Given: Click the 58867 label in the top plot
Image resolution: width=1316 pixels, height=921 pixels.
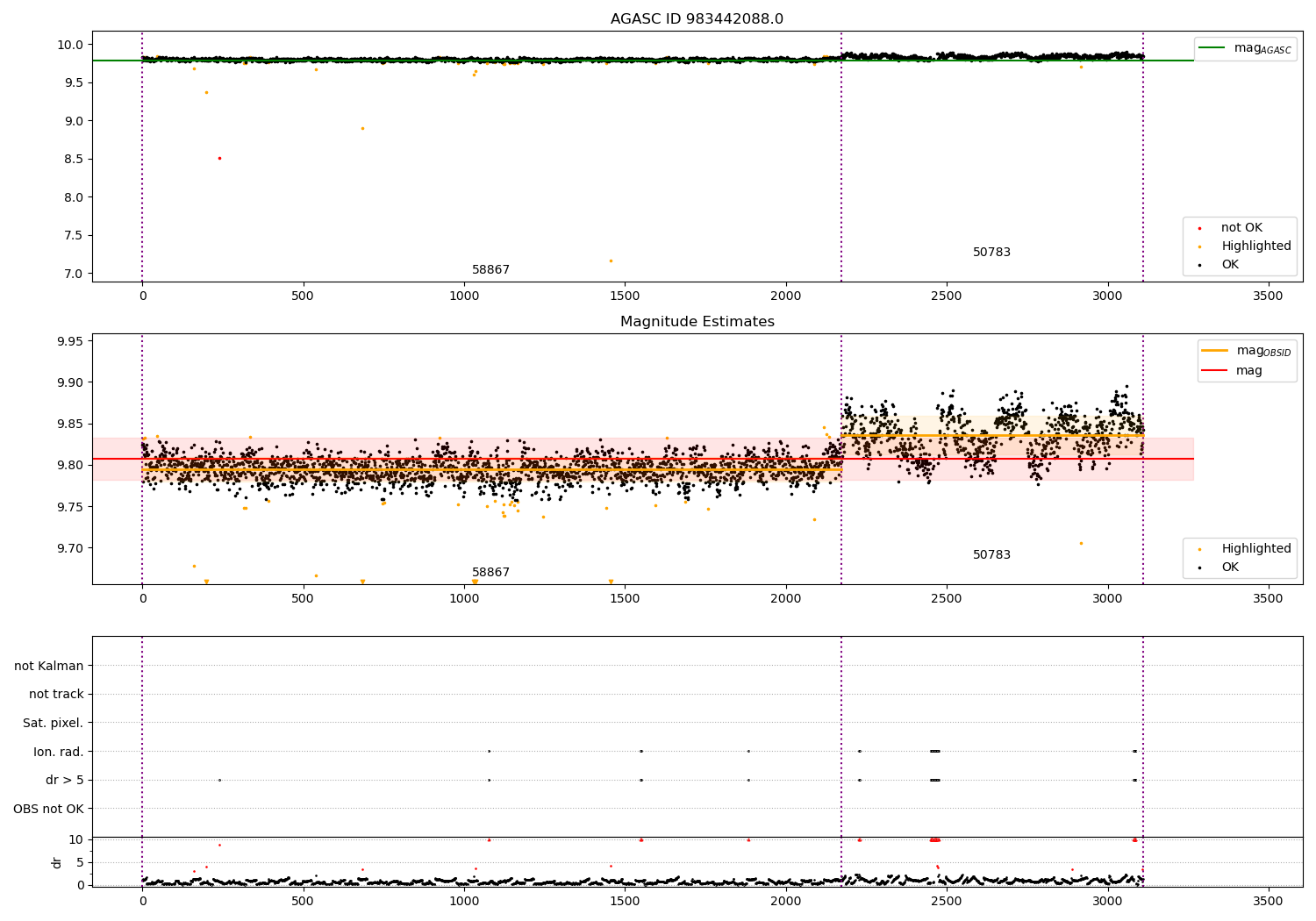Looking at the screenshot, I should 490,270.
